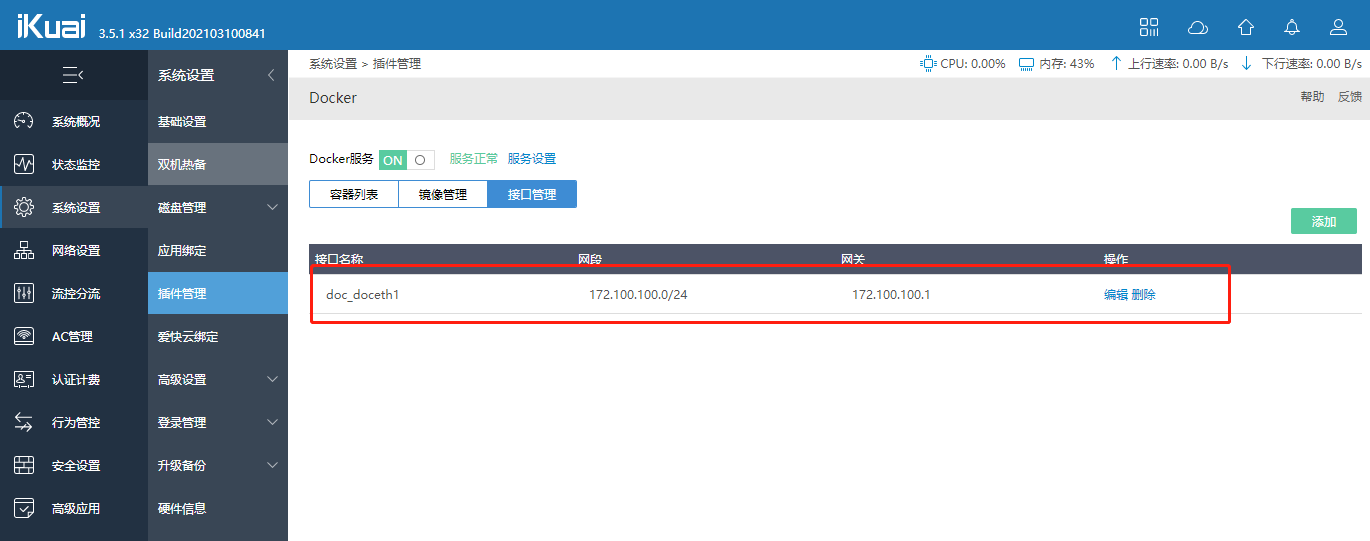Collapse the 系统设置 panel chevron

[x=270, y=76]
